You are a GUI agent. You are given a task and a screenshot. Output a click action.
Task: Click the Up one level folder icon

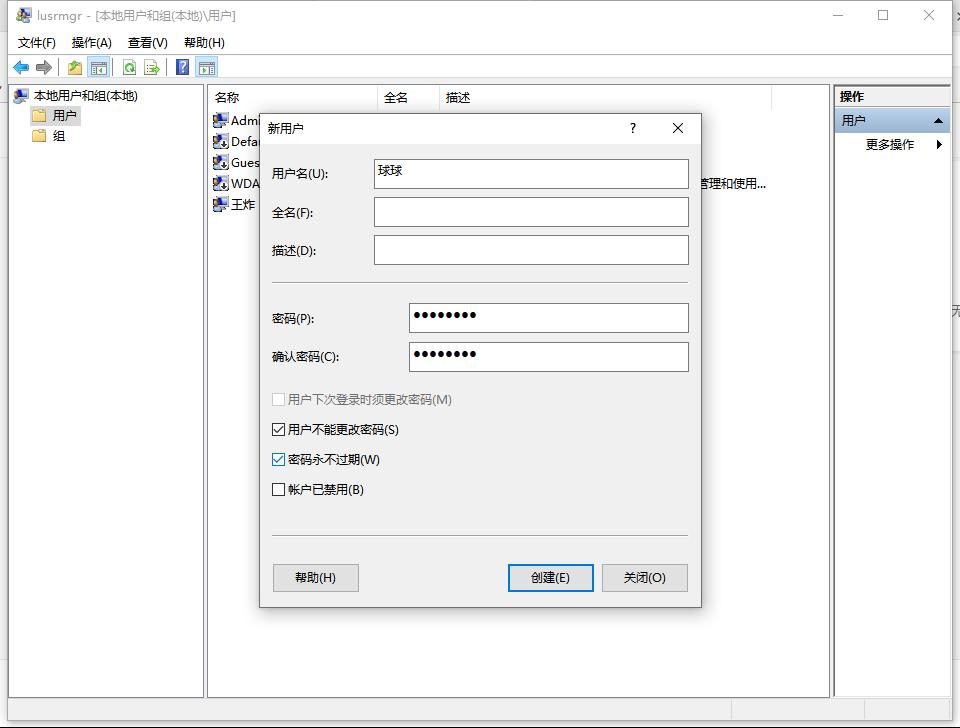(75, 67)
